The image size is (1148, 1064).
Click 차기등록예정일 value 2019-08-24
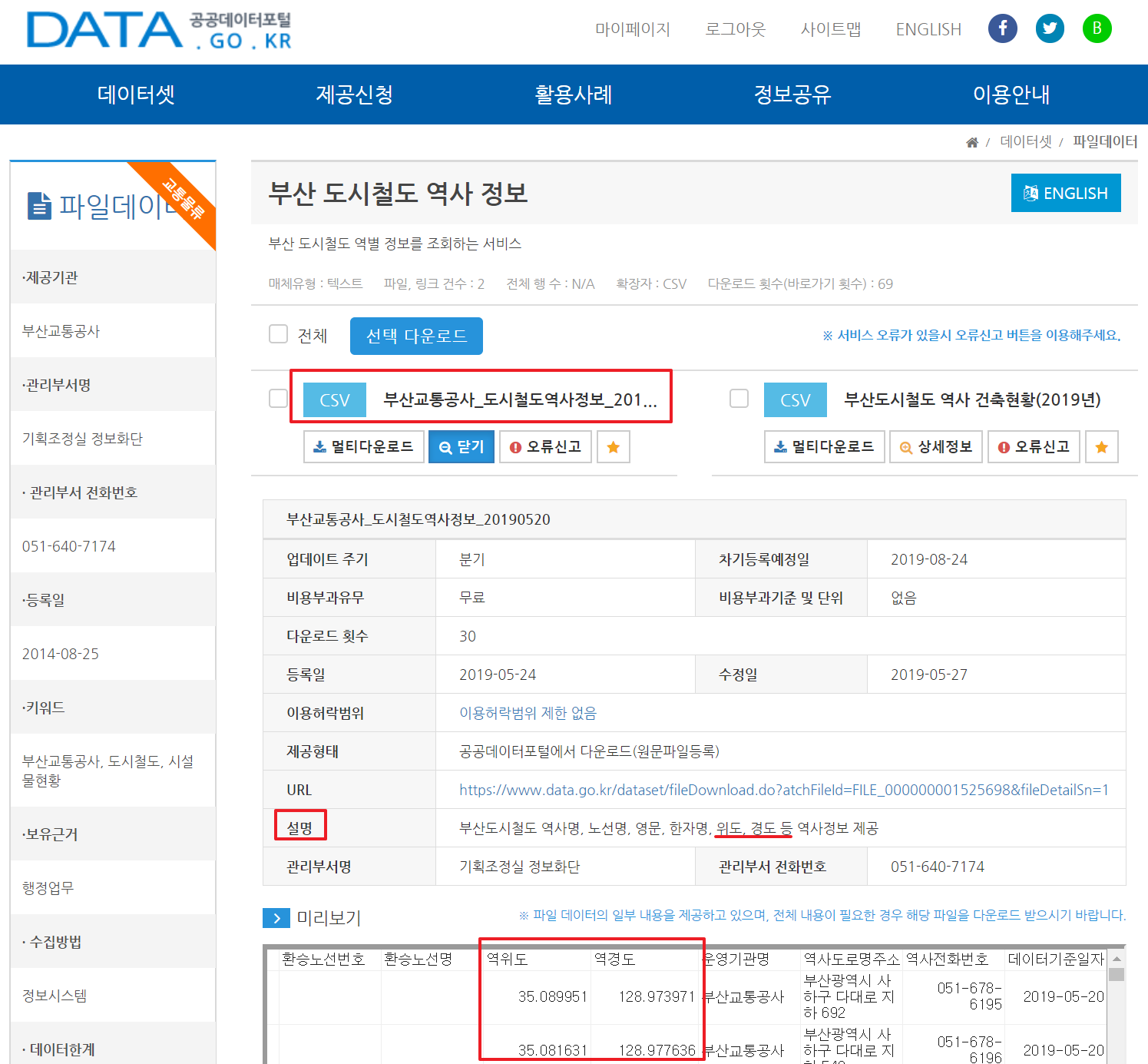pyautogui.click(x=929, y=559)
